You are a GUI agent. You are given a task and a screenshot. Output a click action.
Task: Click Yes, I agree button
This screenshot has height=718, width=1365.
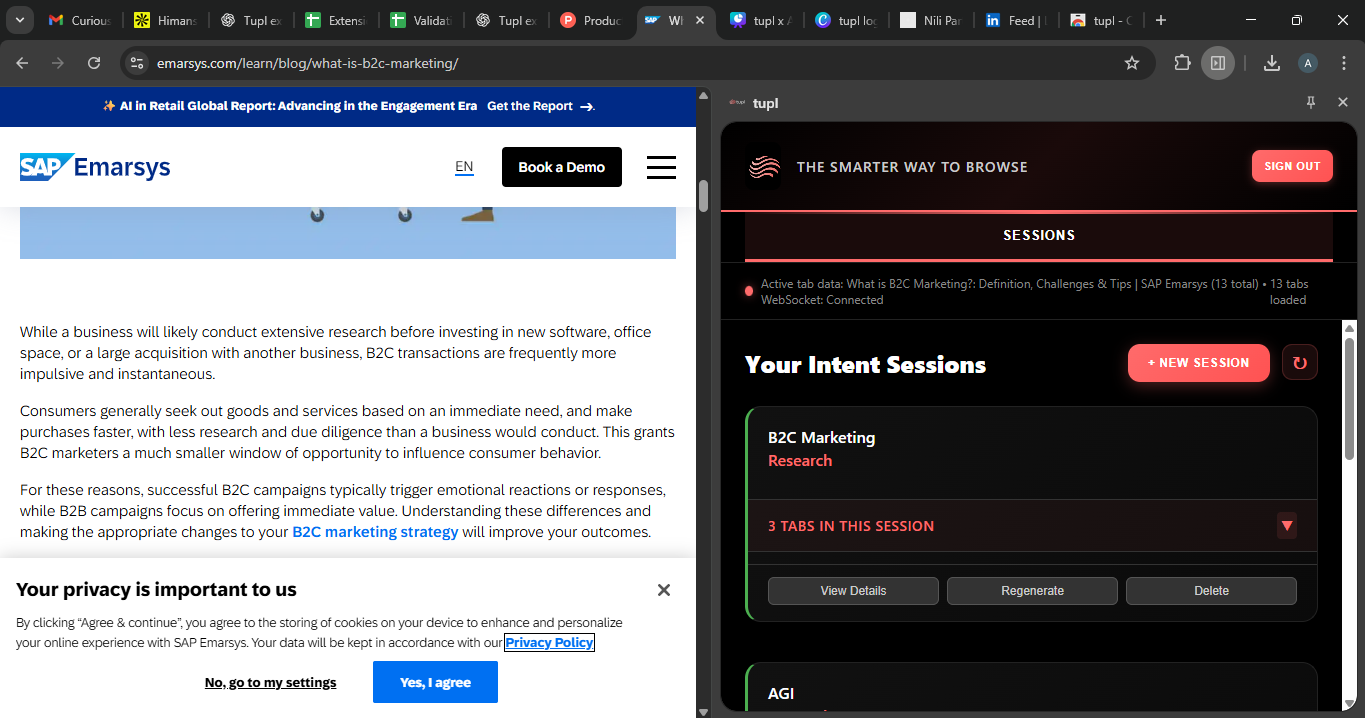435,682
